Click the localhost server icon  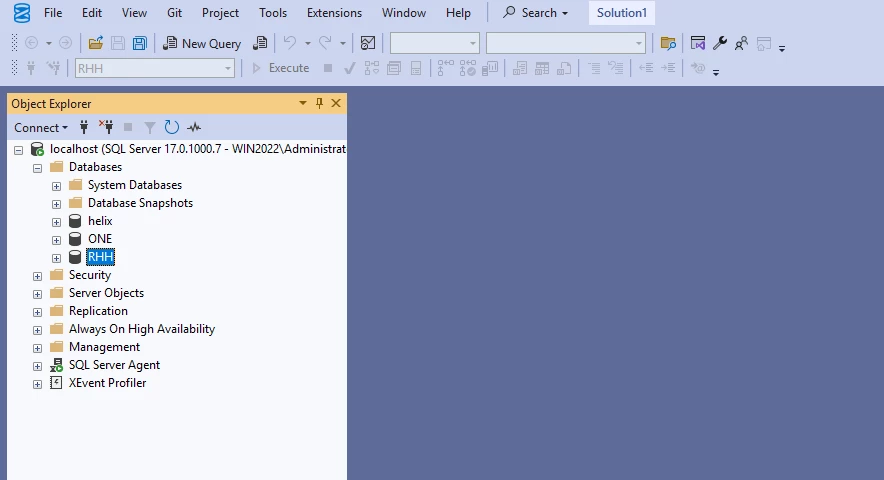click(37, 149)
